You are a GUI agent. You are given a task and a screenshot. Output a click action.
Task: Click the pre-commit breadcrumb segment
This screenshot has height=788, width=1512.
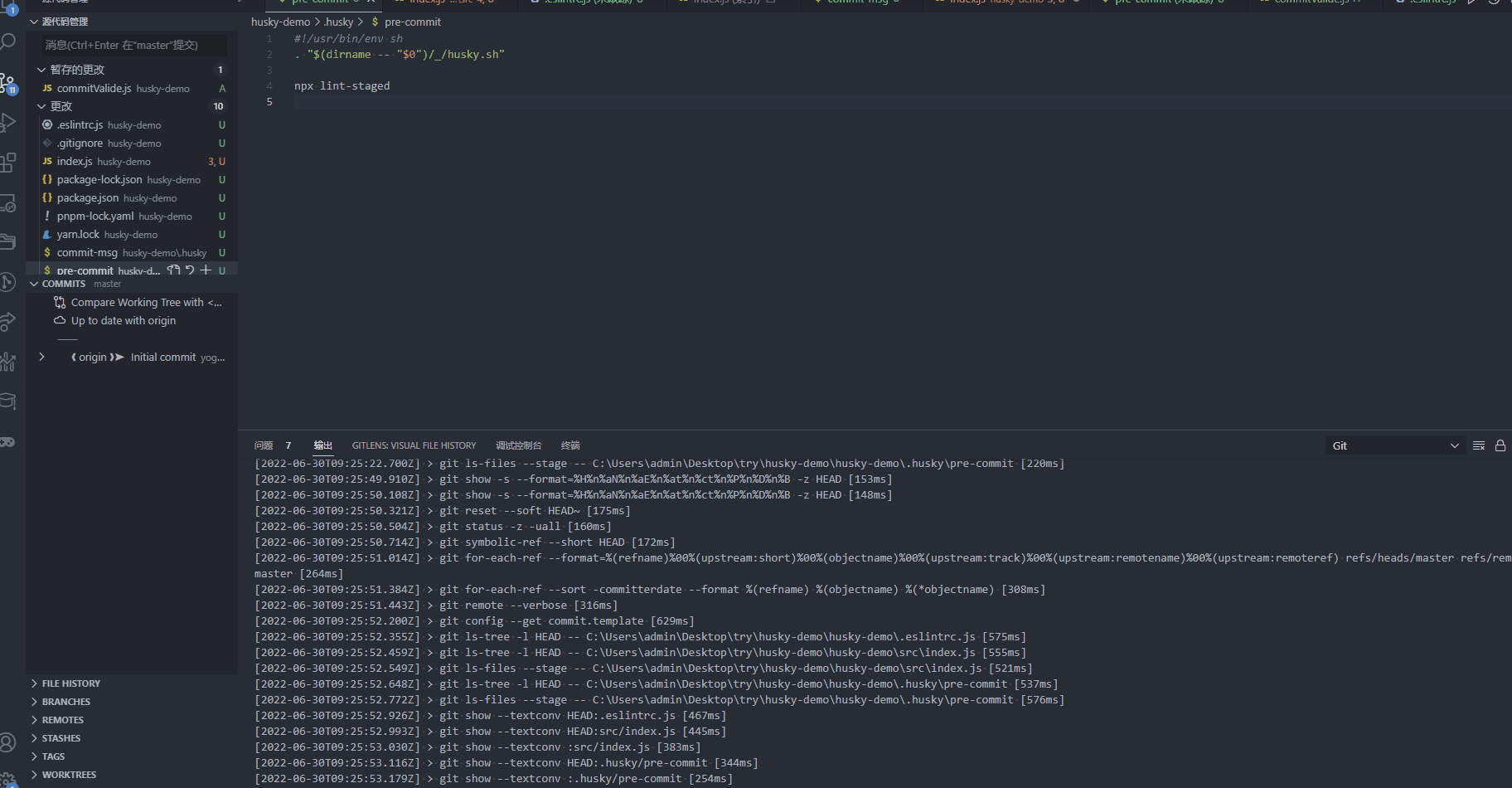tap(413, 22)
